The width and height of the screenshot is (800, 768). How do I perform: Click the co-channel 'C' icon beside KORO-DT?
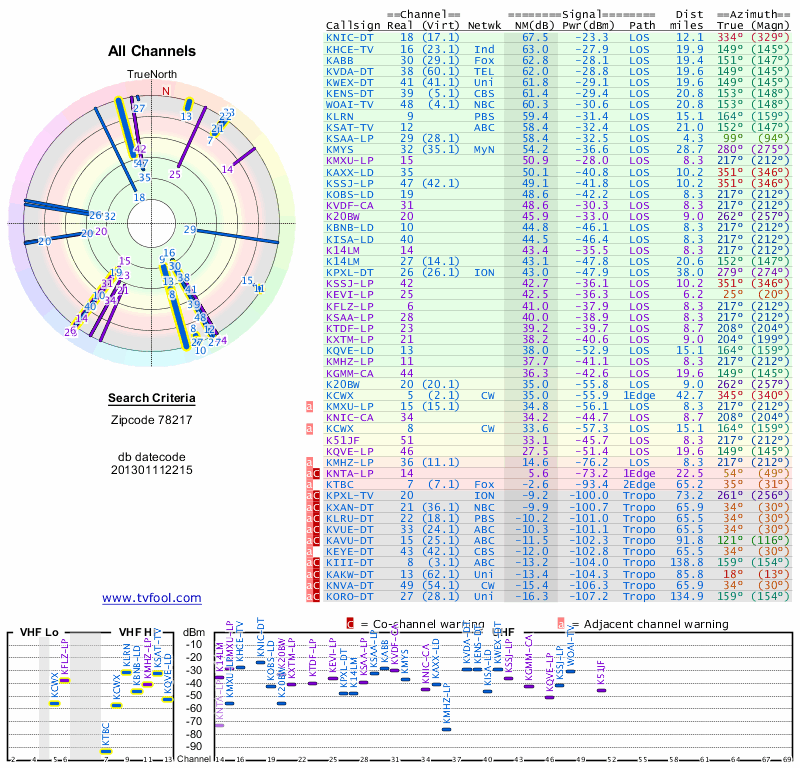coord(317,595)
